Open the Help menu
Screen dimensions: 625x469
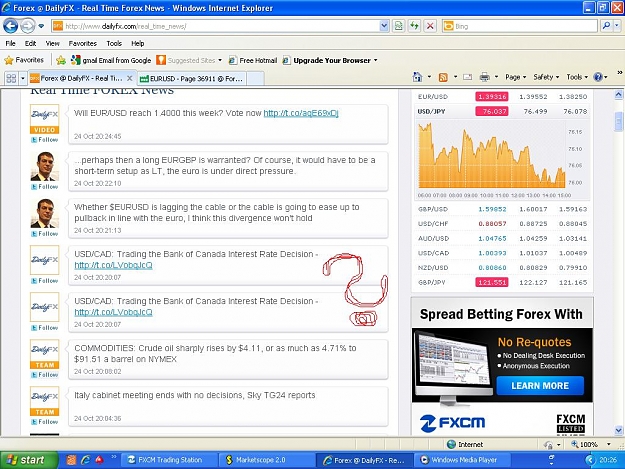138,43
